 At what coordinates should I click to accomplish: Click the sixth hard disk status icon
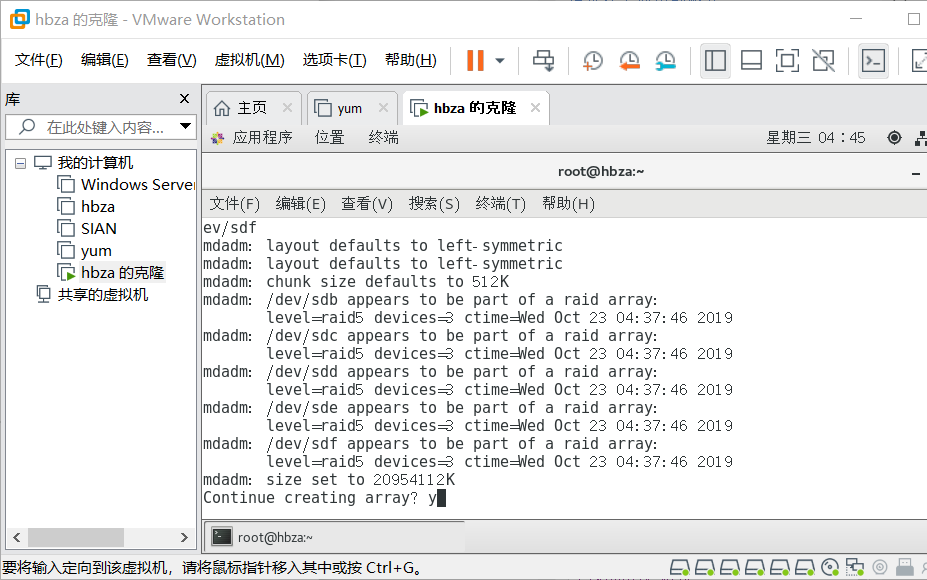805,568
